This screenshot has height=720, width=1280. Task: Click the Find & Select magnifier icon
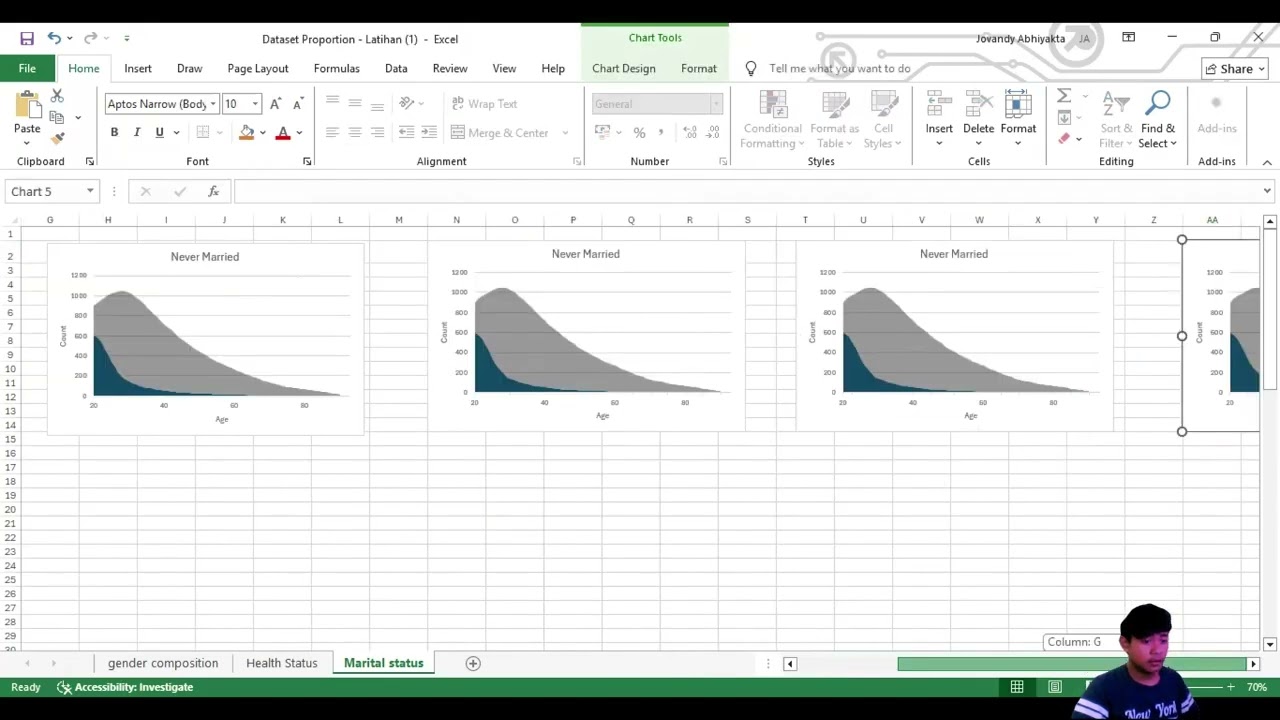point(1158,104)
